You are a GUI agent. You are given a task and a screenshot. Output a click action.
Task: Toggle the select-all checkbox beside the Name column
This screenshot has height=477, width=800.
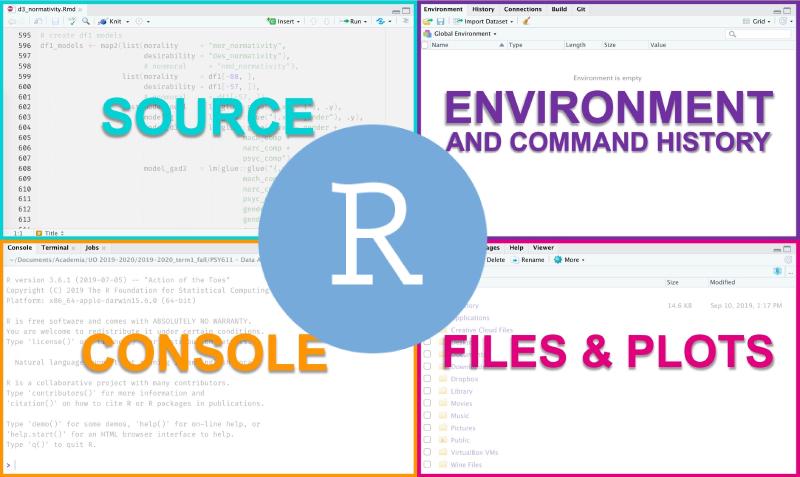pos(426,45)
